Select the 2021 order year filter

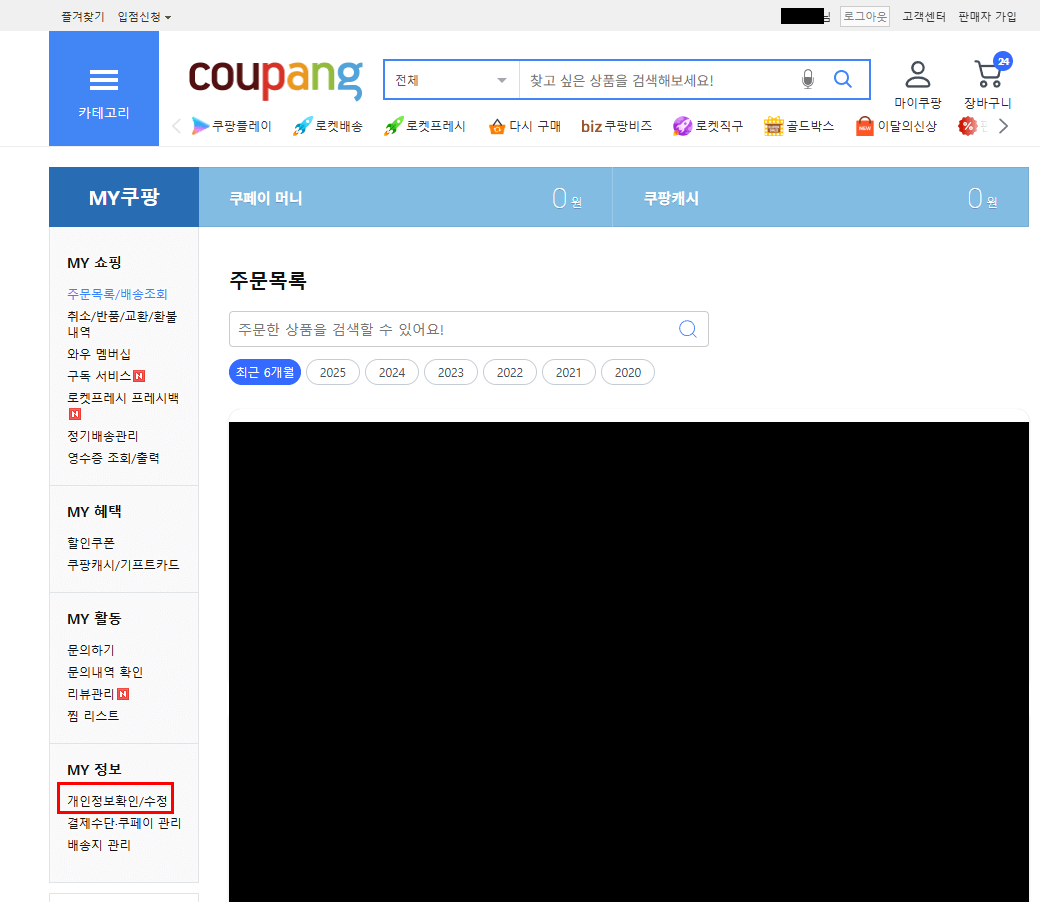(x=568, y=371)
